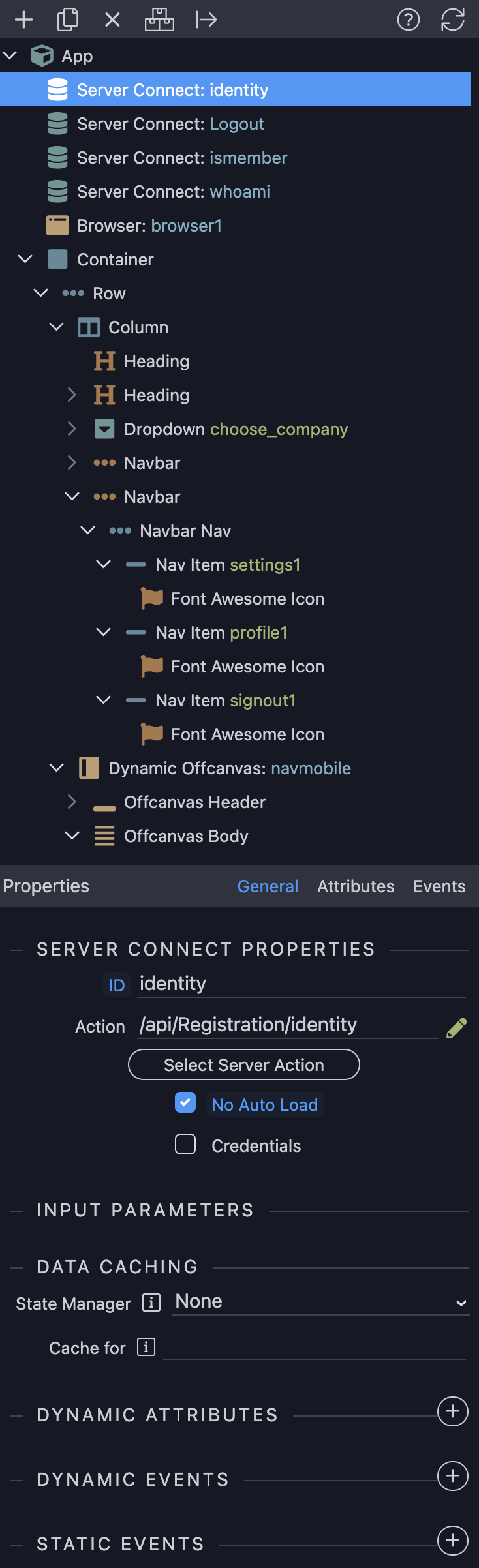
Task: Click the X delete toolbar icon
Action: point(112,20)
